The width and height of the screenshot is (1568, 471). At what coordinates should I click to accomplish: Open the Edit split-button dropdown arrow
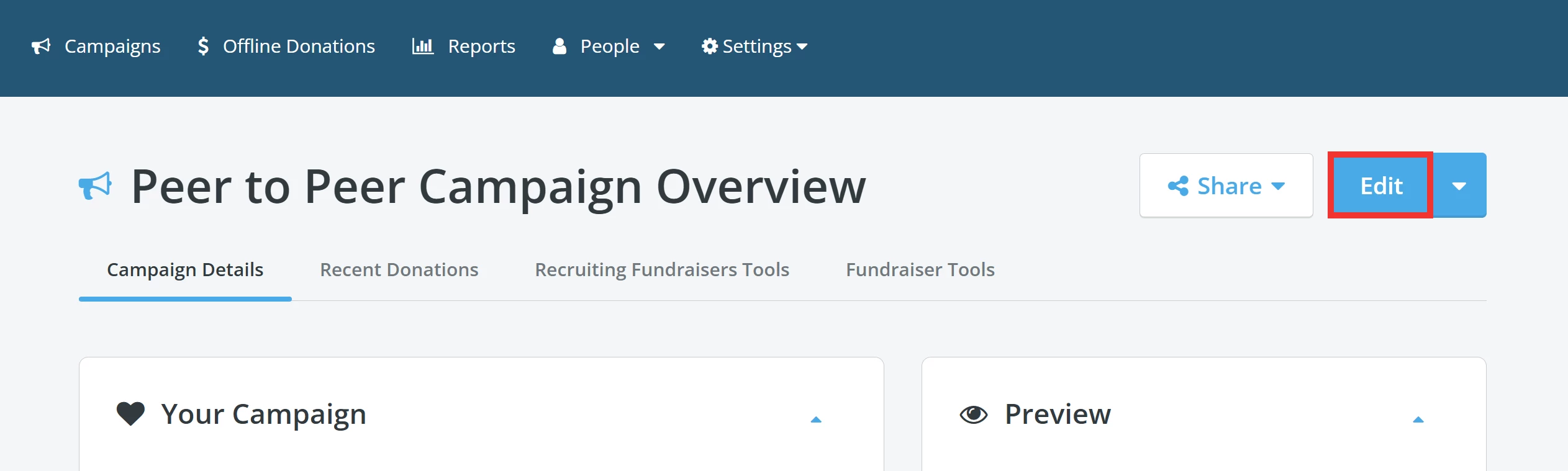pos(1459,185)
